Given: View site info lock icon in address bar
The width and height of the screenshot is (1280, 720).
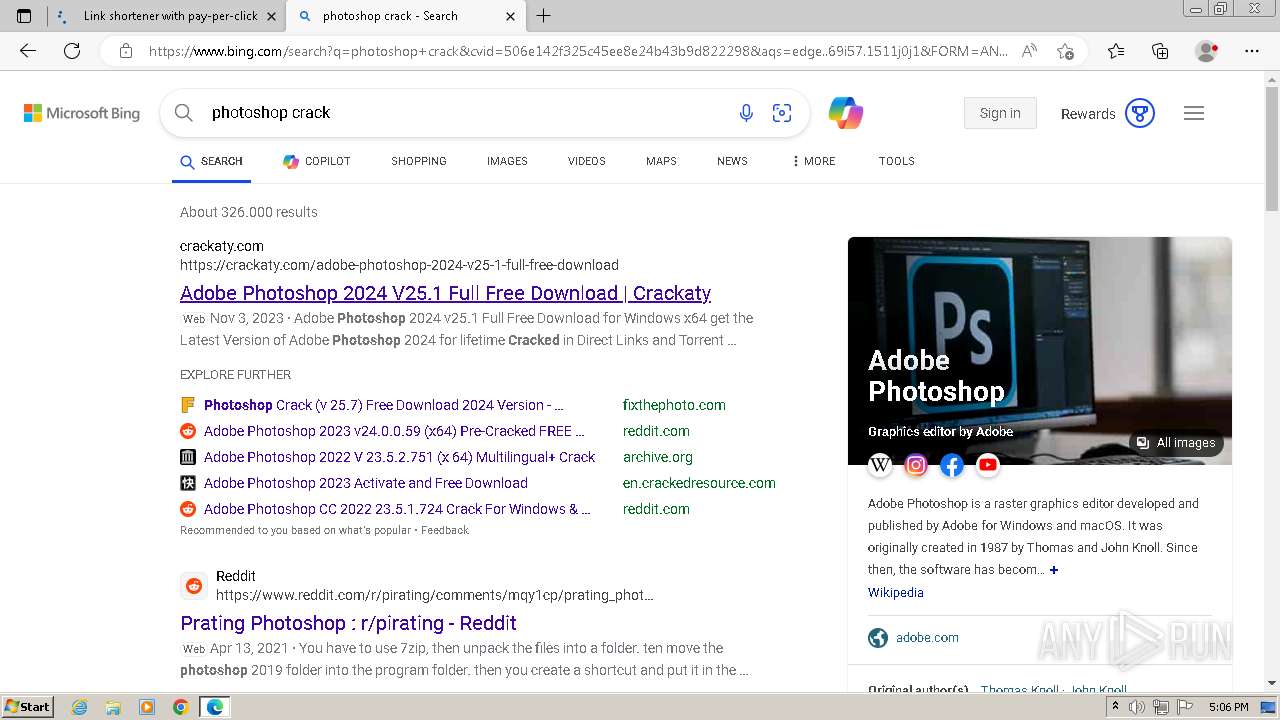Looking at the screenshot, I should (x=126, y=51).
